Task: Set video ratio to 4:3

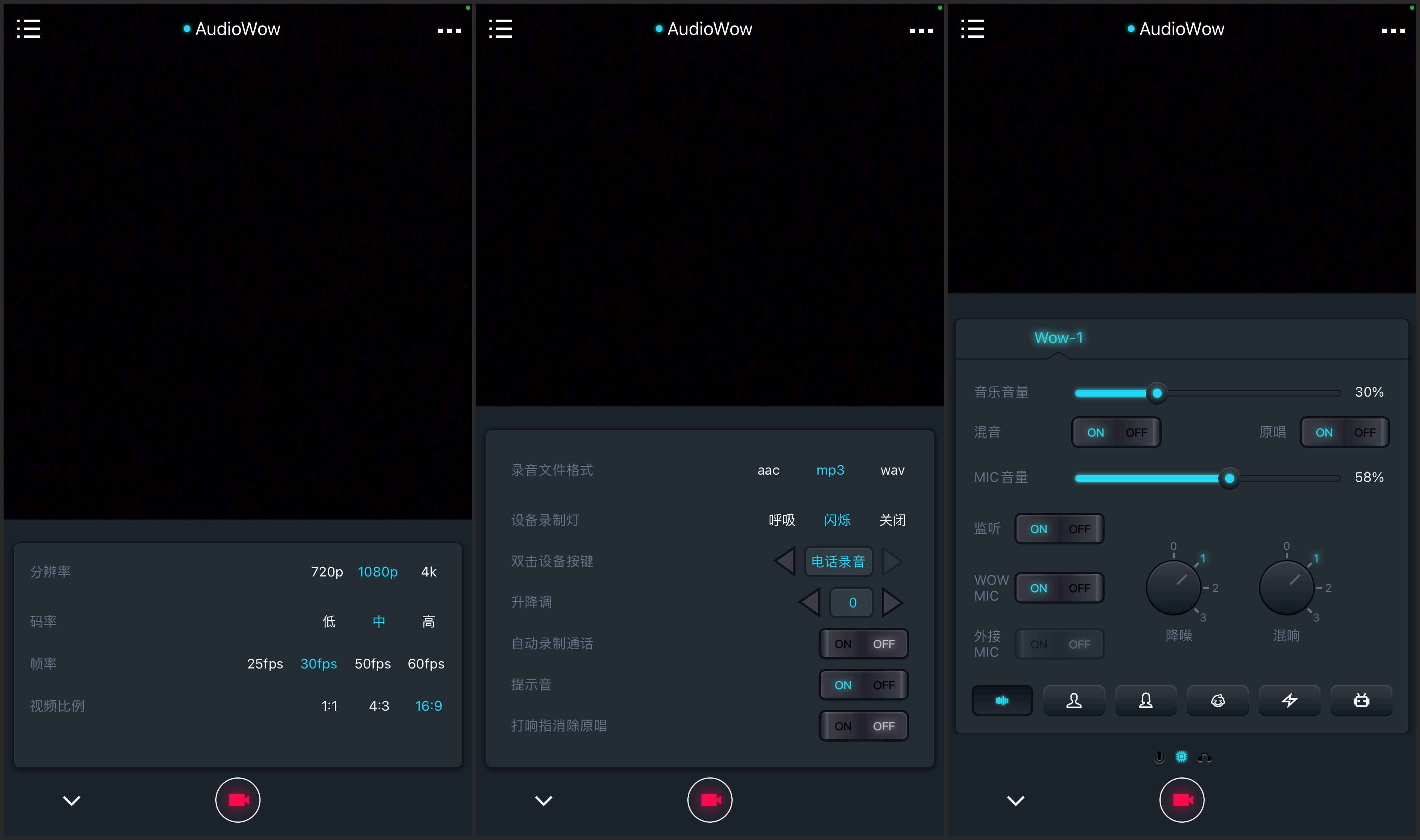Action: pyautogui.click(x=379, y=706)
